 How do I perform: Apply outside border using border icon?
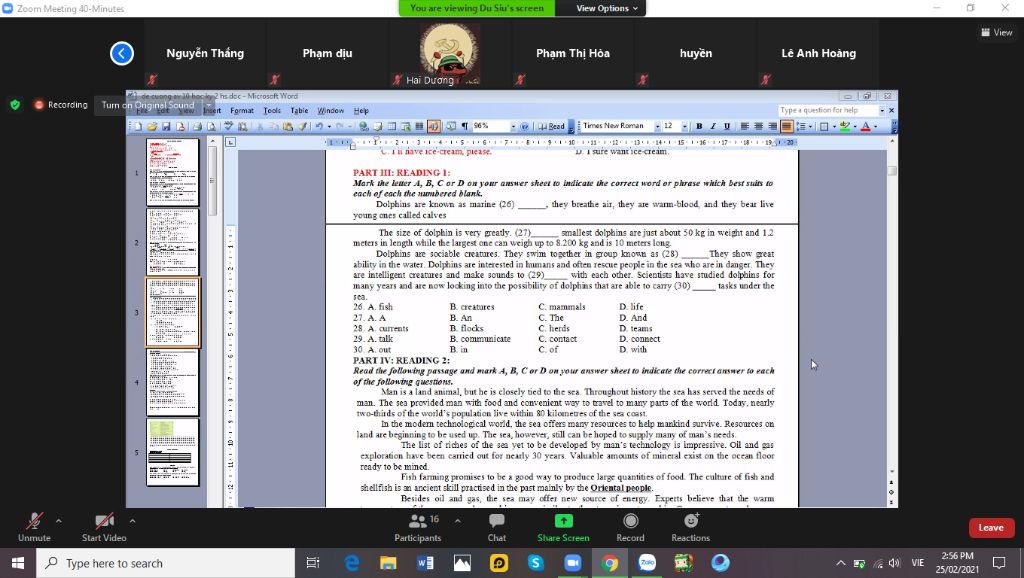click(824, 126)
